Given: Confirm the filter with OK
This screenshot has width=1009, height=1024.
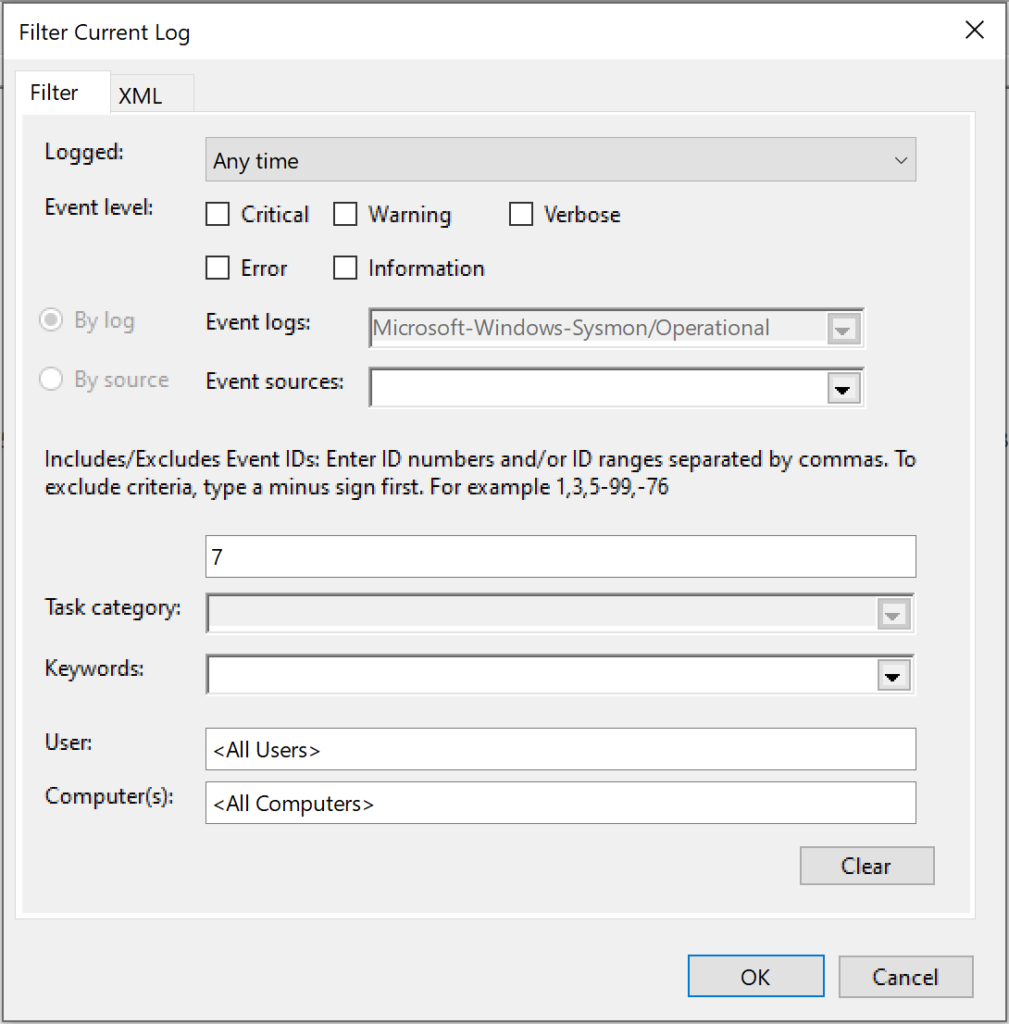Looking at the screenshot, I should coord(755,977).
